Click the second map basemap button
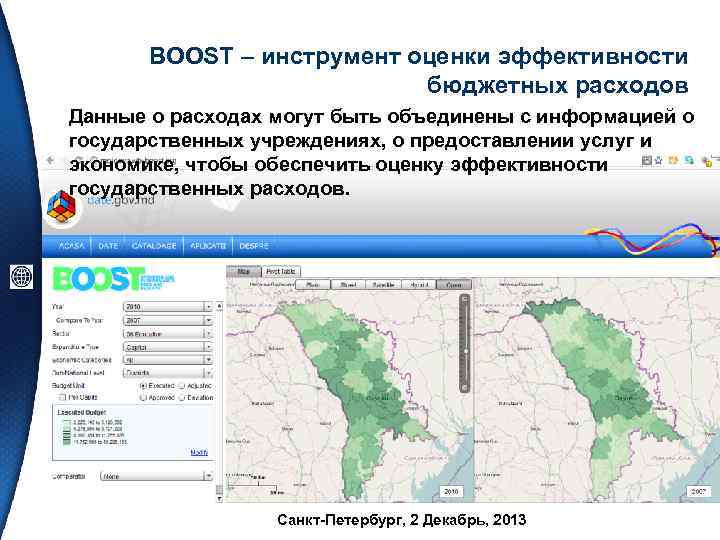720x540 pixels. tap(348, 285)
